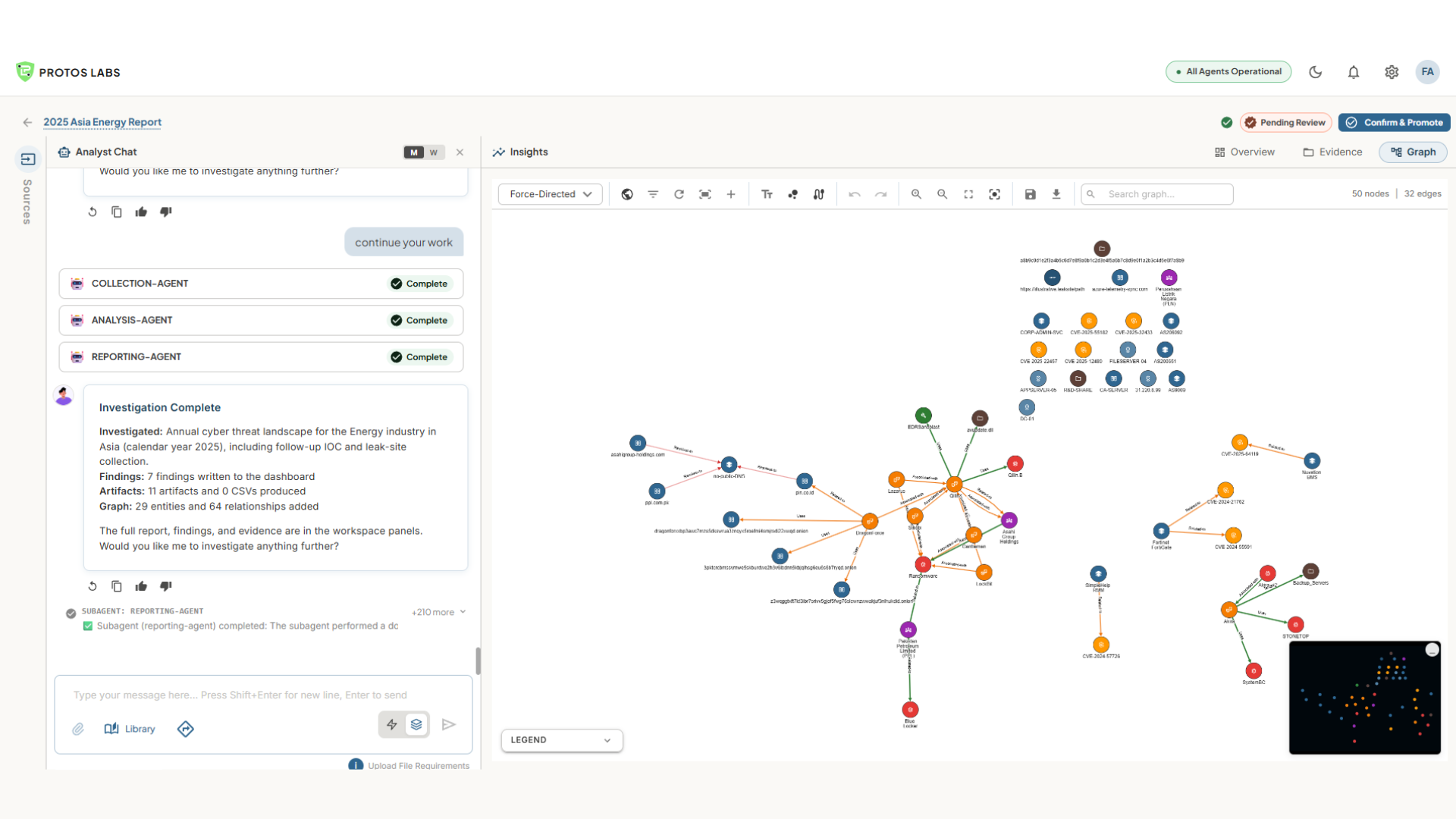Click the diamond redirect arrow icon
The width and height of the screenshot is (1456, 819).
186,729
